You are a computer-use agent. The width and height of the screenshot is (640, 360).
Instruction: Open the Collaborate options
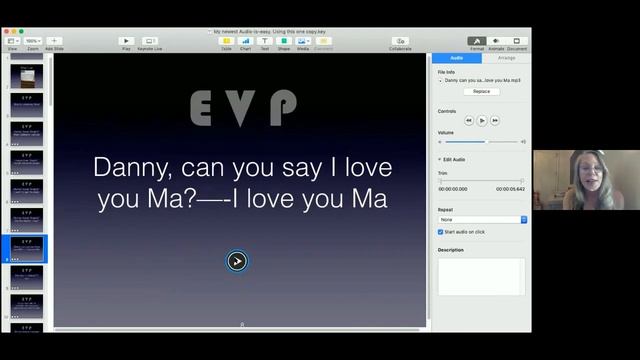(x=400, y=41)
